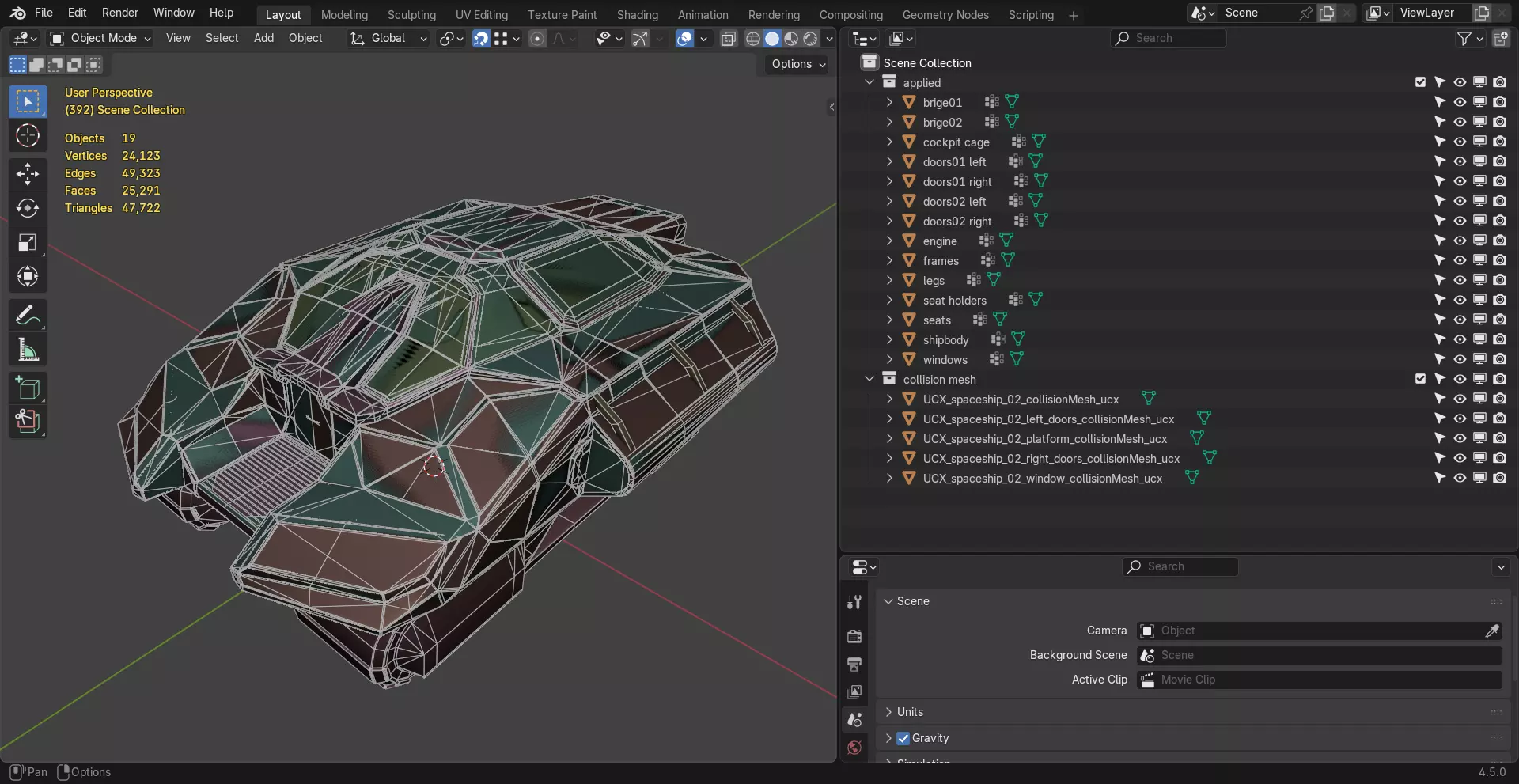Open viewport Options dropdown

point(797,64)
